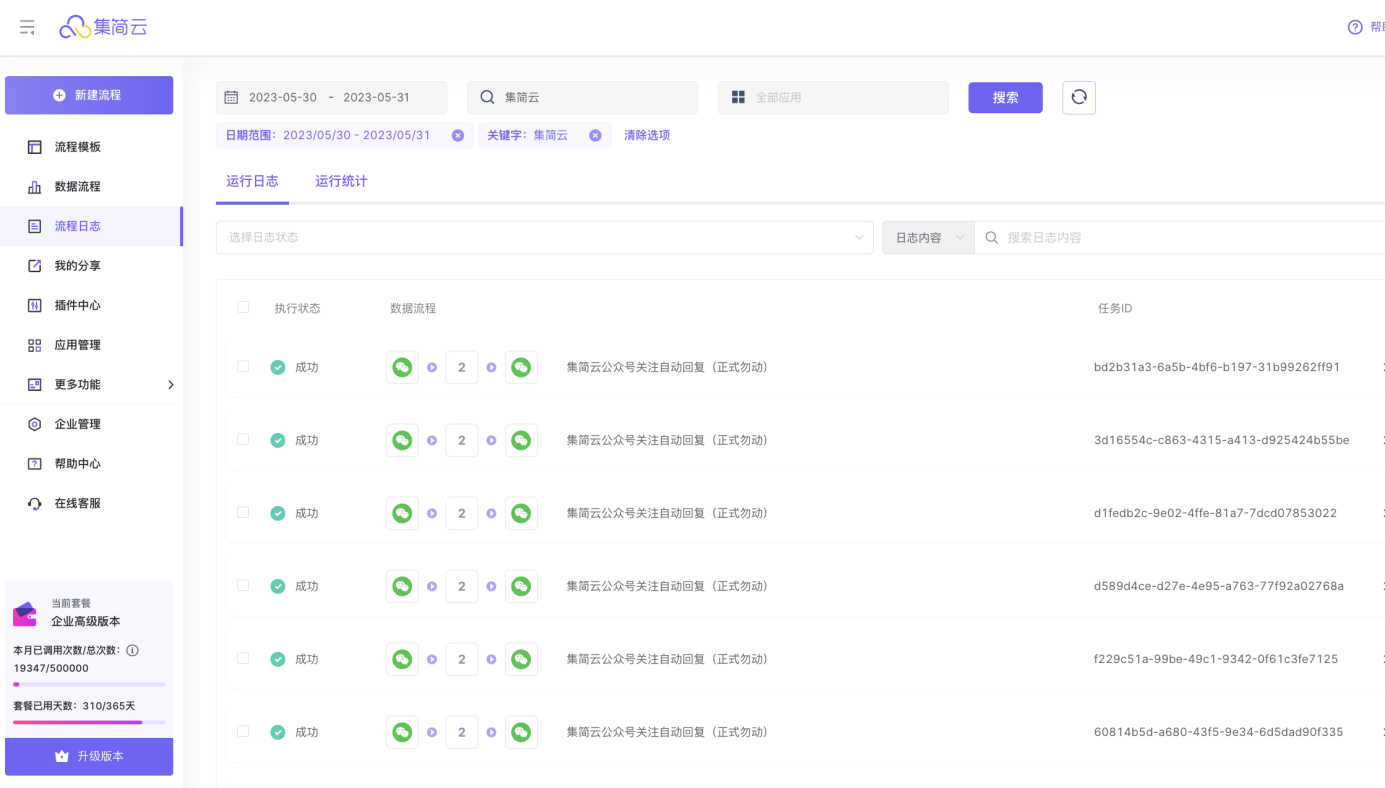Switch to the 运行日志 tab
The height and width of the screenshot is (788, 1385).
tap(252, 181)
